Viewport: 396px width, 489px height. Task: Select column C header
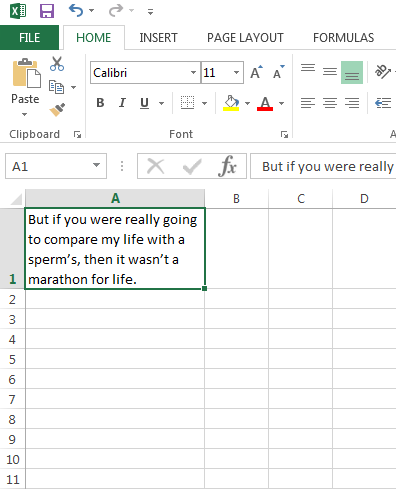pos(301,199)
